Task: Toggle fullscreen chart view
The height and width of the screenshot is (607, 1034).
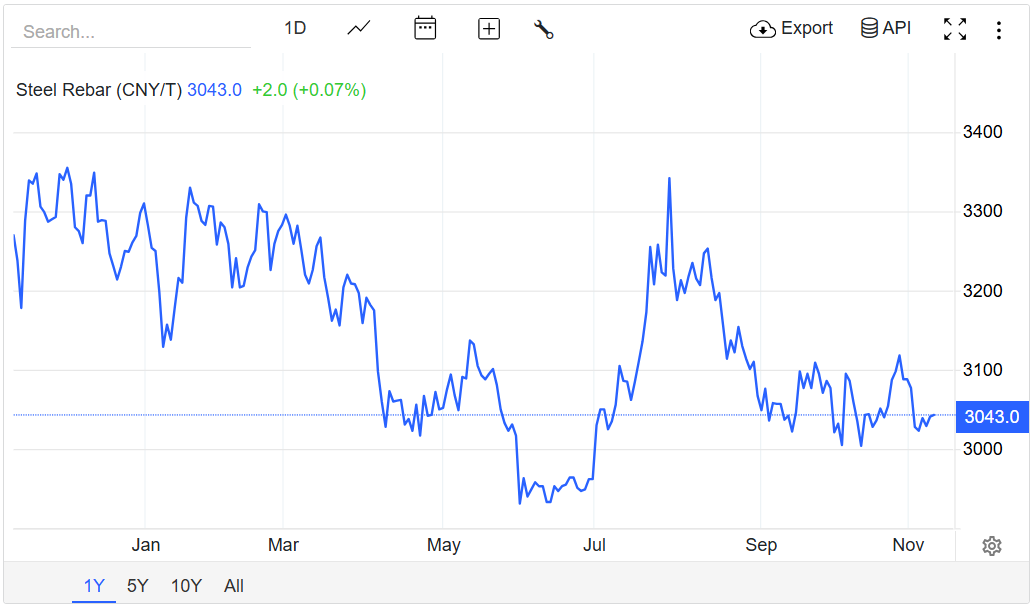Action: 955,29
